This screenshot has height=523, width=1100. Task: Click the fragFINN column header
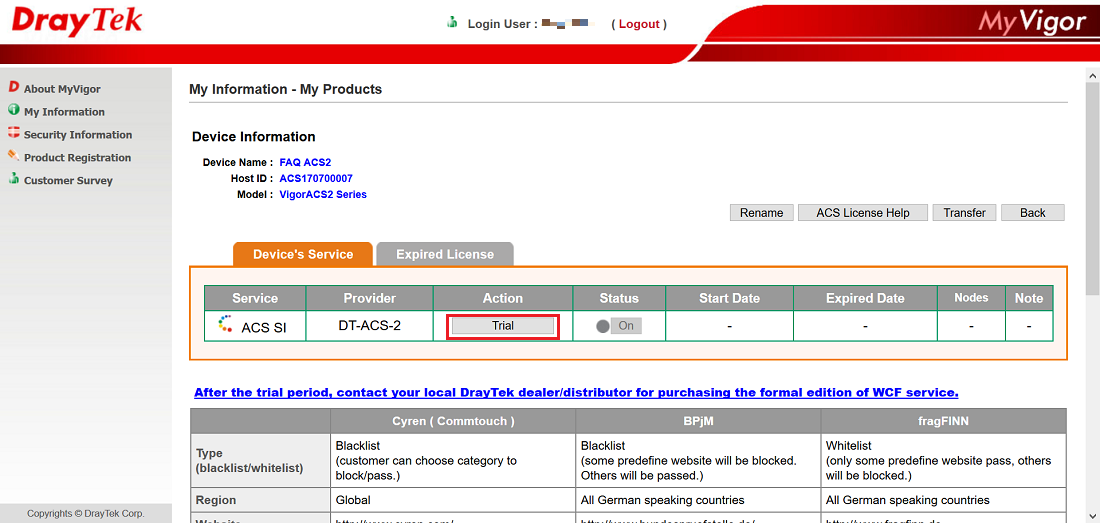point(944,421)
